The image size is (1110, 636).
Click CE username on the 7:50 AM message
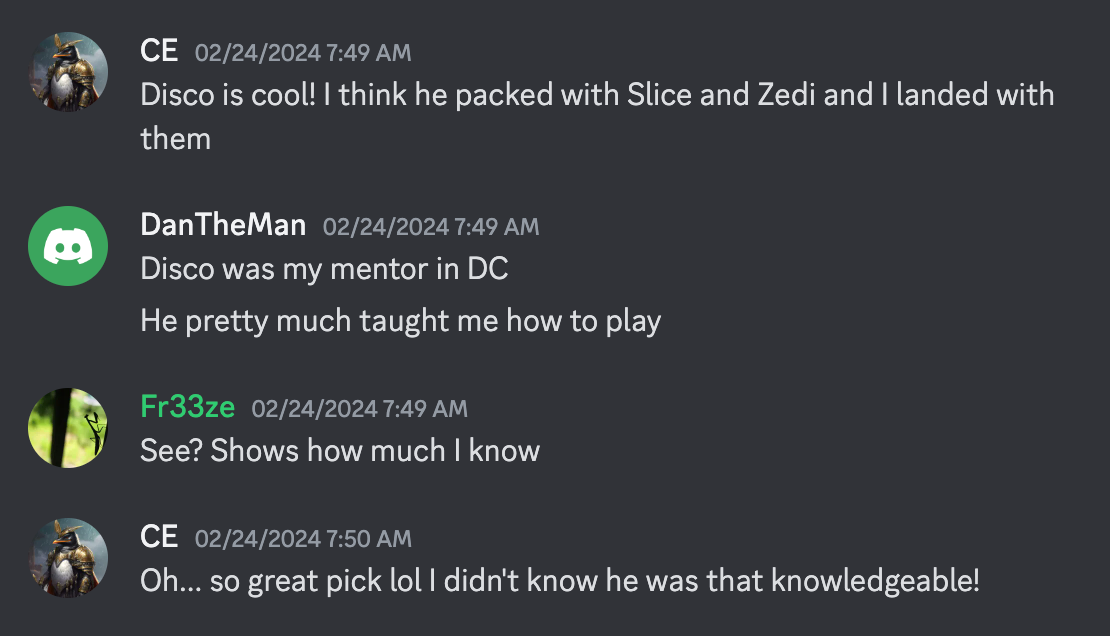[159, 537]
